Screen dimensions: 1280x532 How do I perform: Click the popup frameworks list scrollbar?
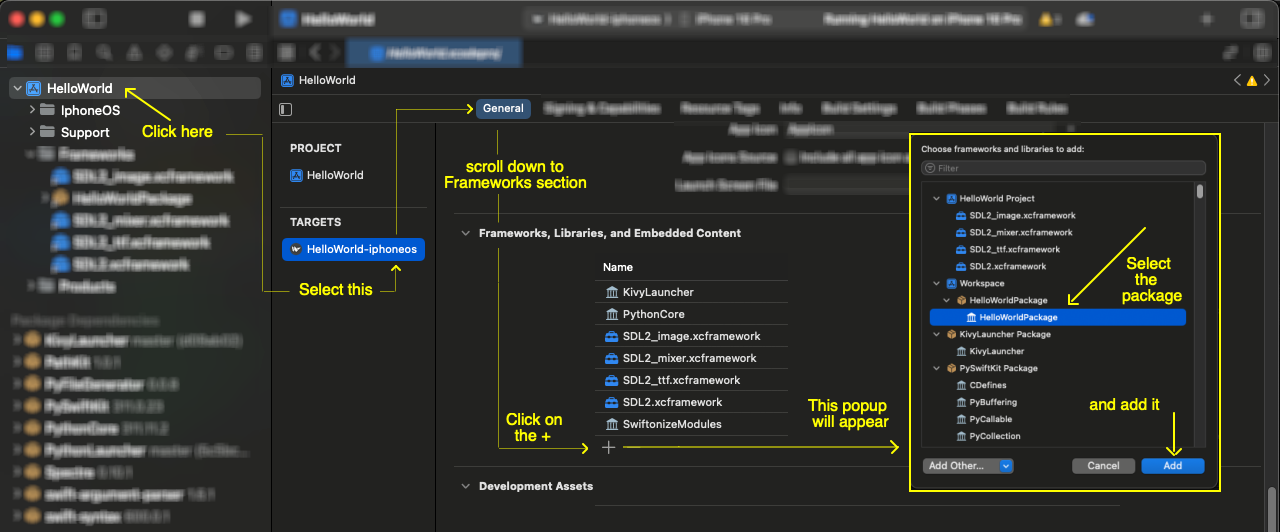(x=1200, y=193)
